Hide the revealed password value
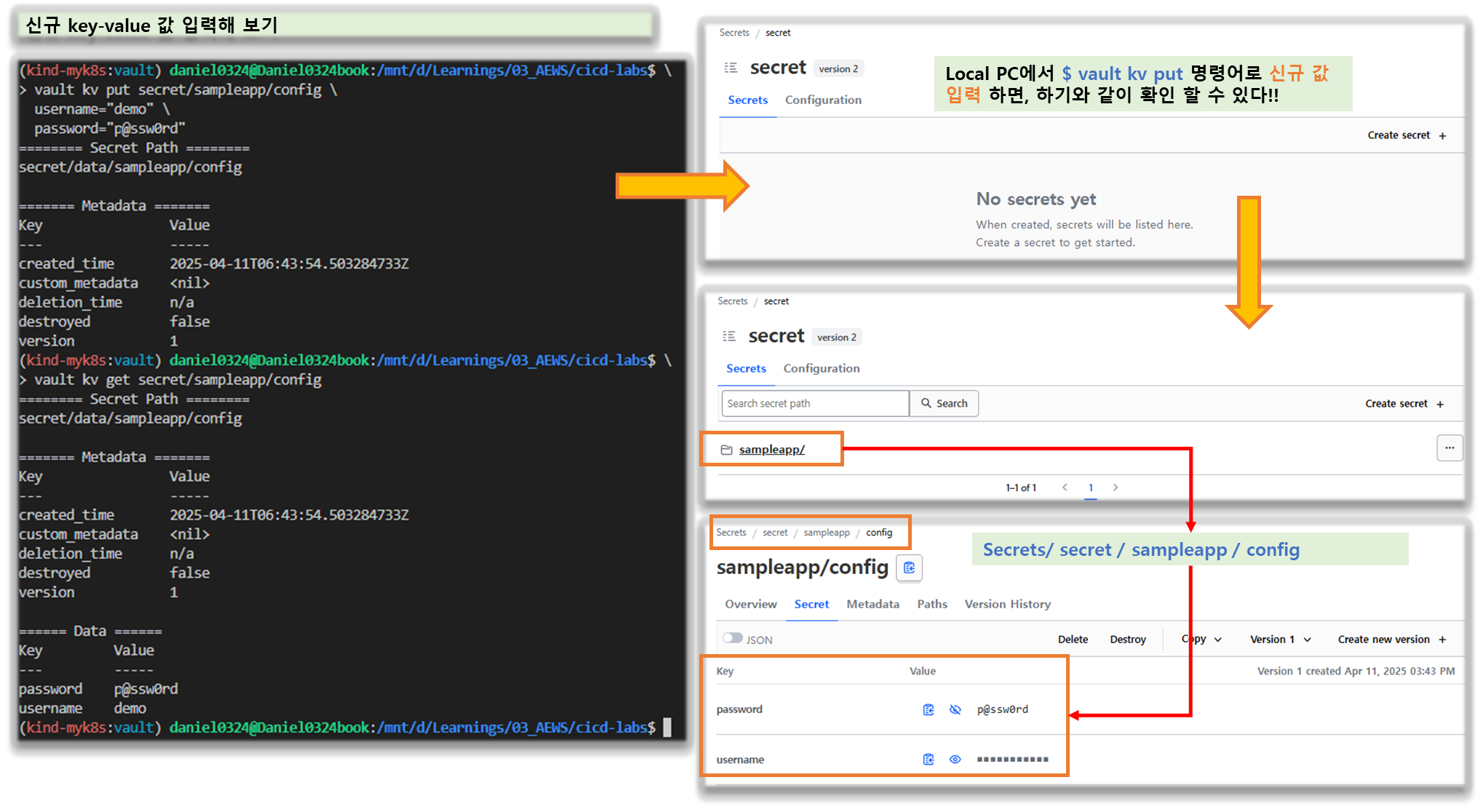Image resolution: width=1483 pixels, height=812 pixels. [x=955, y=709]
